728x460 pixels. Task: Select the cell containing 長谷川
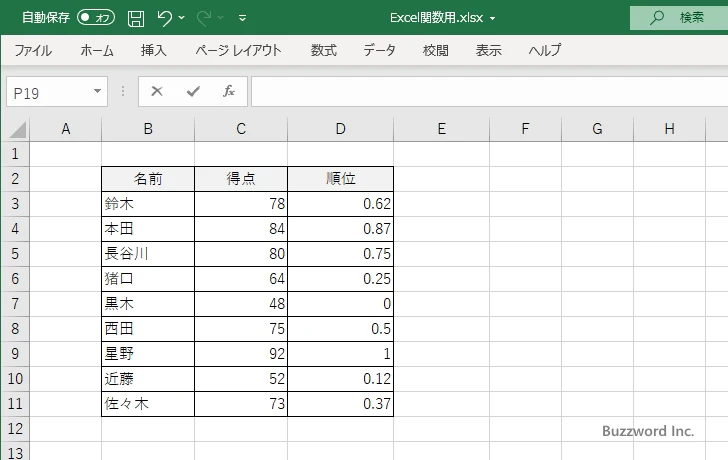pyautogui.click(x=148, y=254)
